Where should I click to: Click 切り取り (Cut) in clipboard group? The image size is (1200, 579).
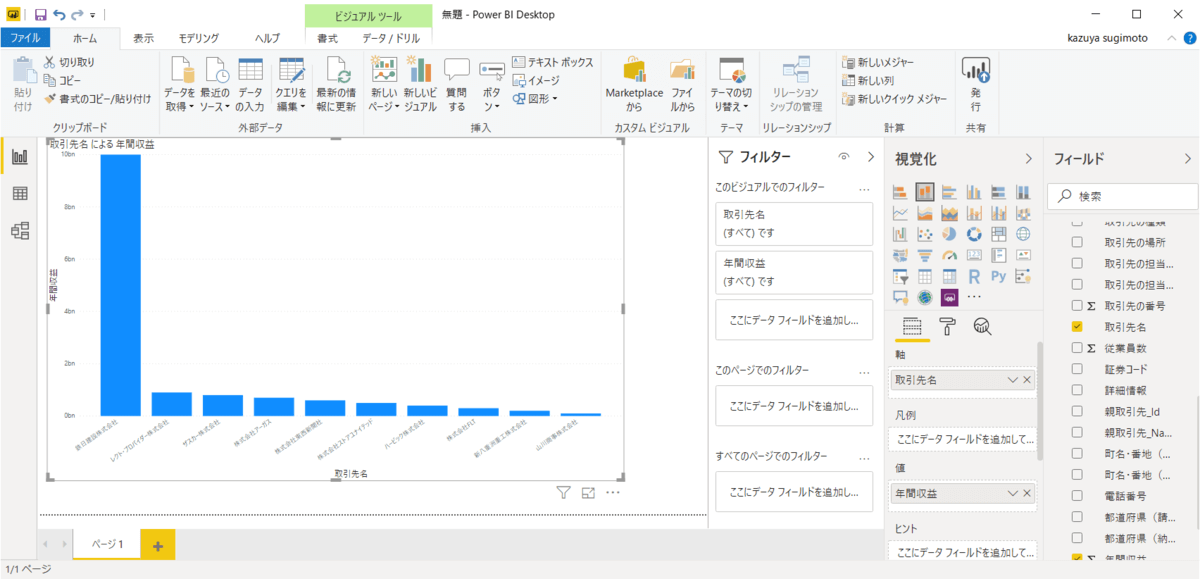pos(69,62)
